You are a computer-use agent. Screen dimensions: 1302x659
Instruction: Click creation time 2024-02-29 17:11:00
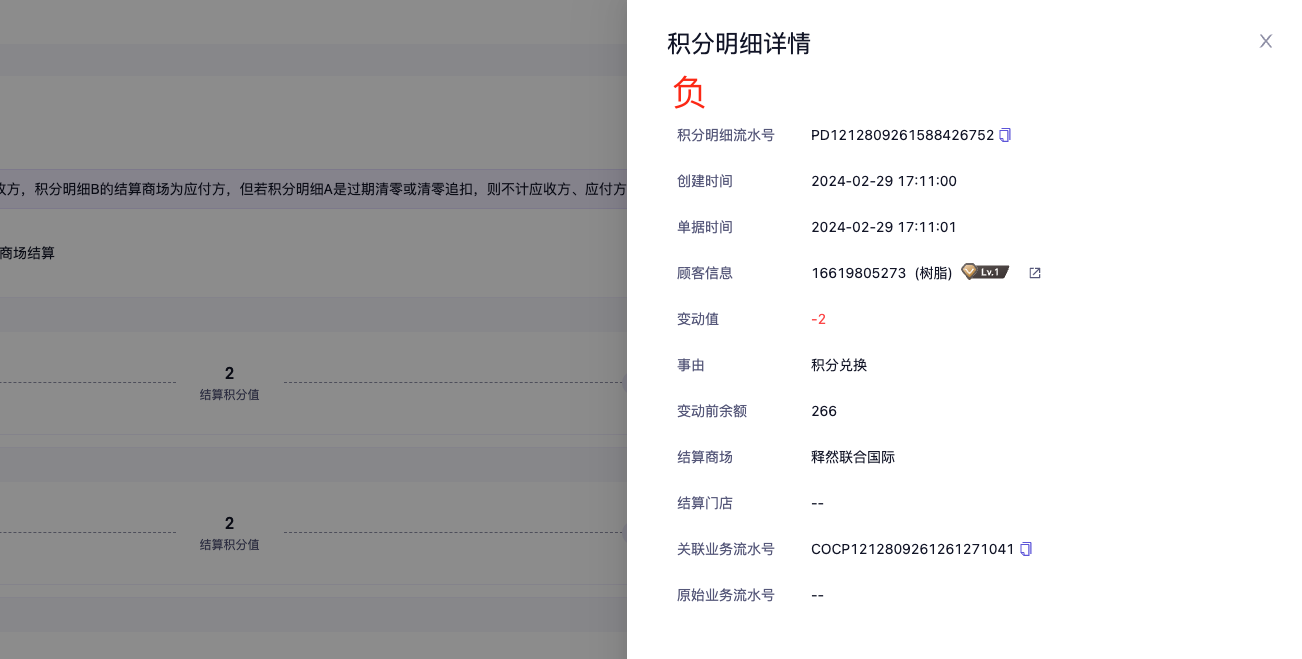[x=883, y=181]
